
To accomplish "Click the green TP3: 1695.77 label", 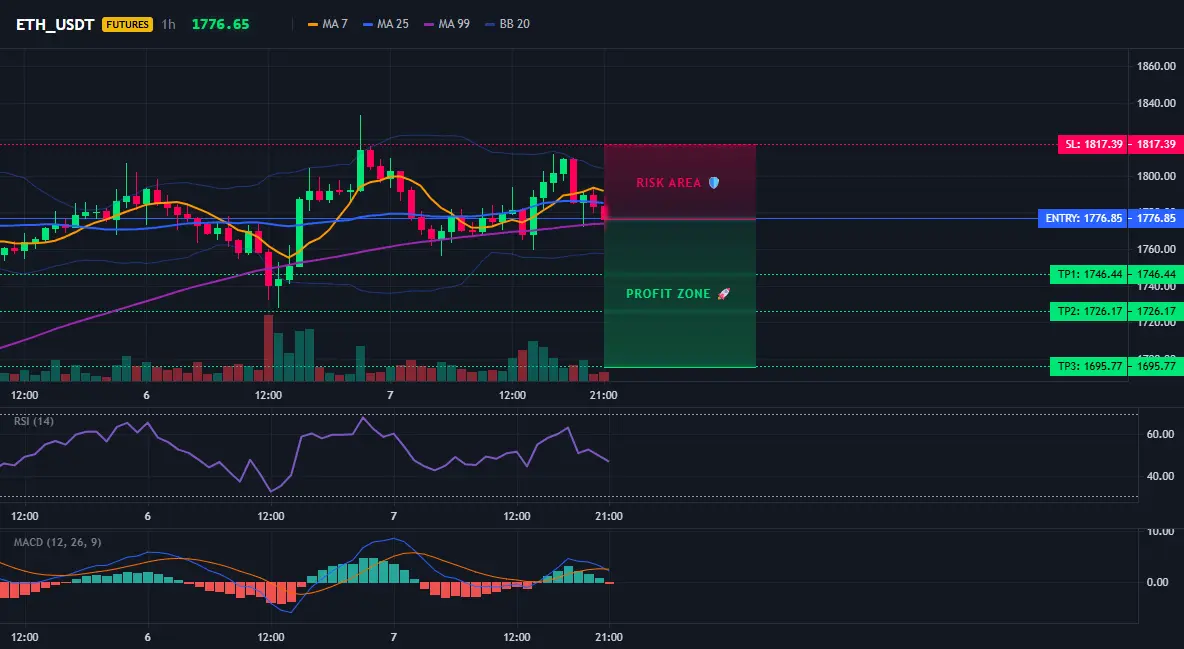I will click(1089, 366).
